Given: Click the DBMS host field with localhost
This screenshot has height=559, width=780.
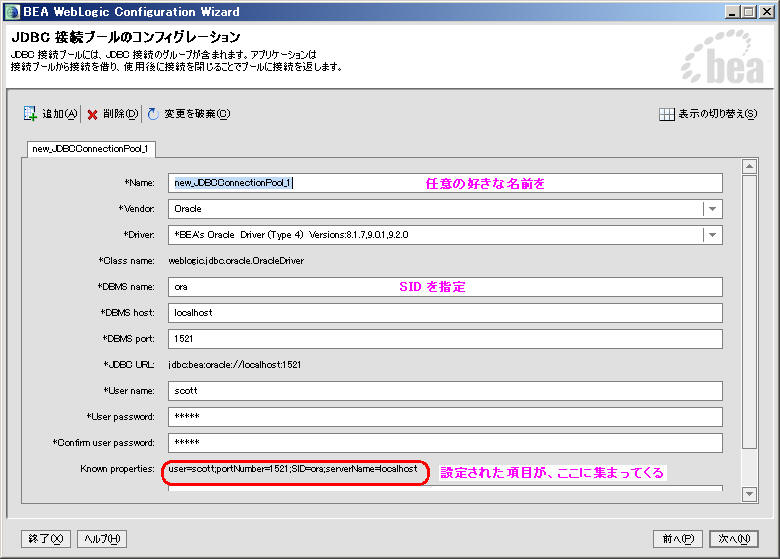Looking at the screenshot, I should pos(445,313).
